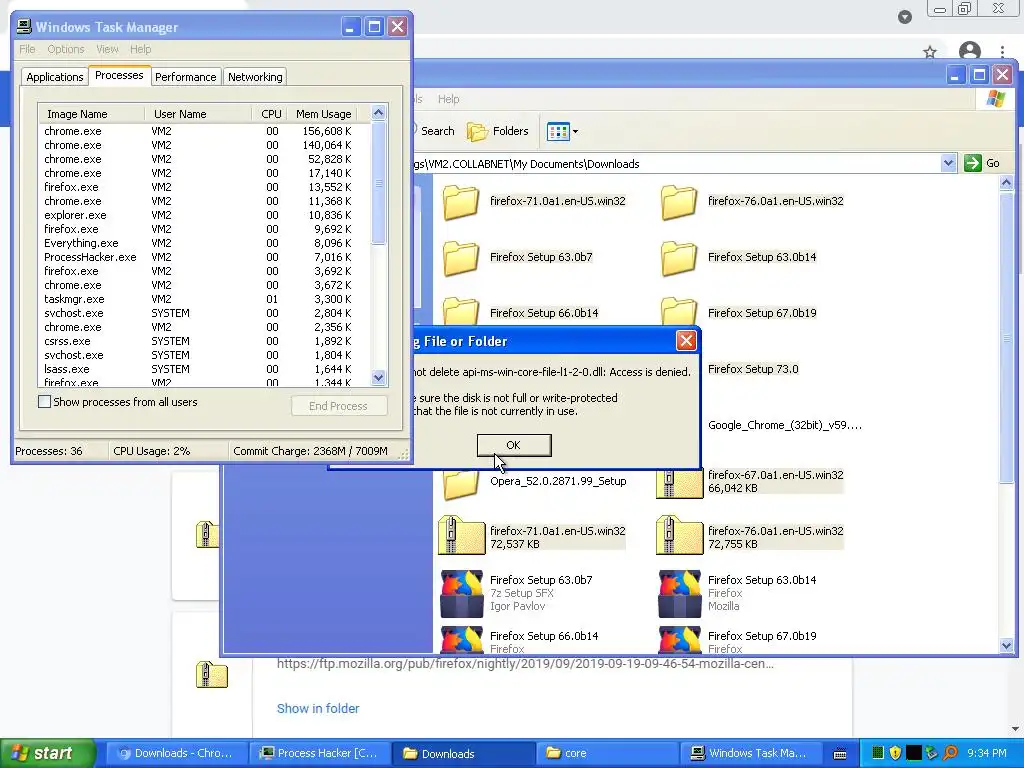Viewport: 1024px width, 768px height.
Task: Select the explorer.exe process row
Action: [204, 216]
